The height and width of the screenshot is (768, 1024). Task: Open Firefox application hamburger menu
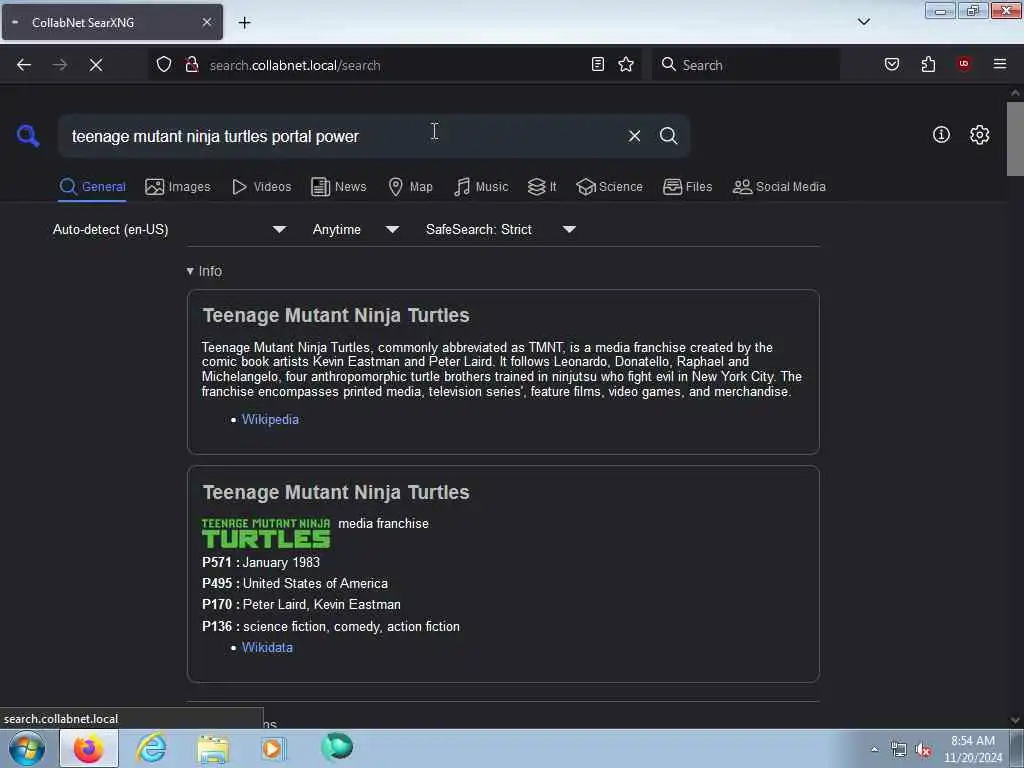pyautogui.click(x=999, y=64)
